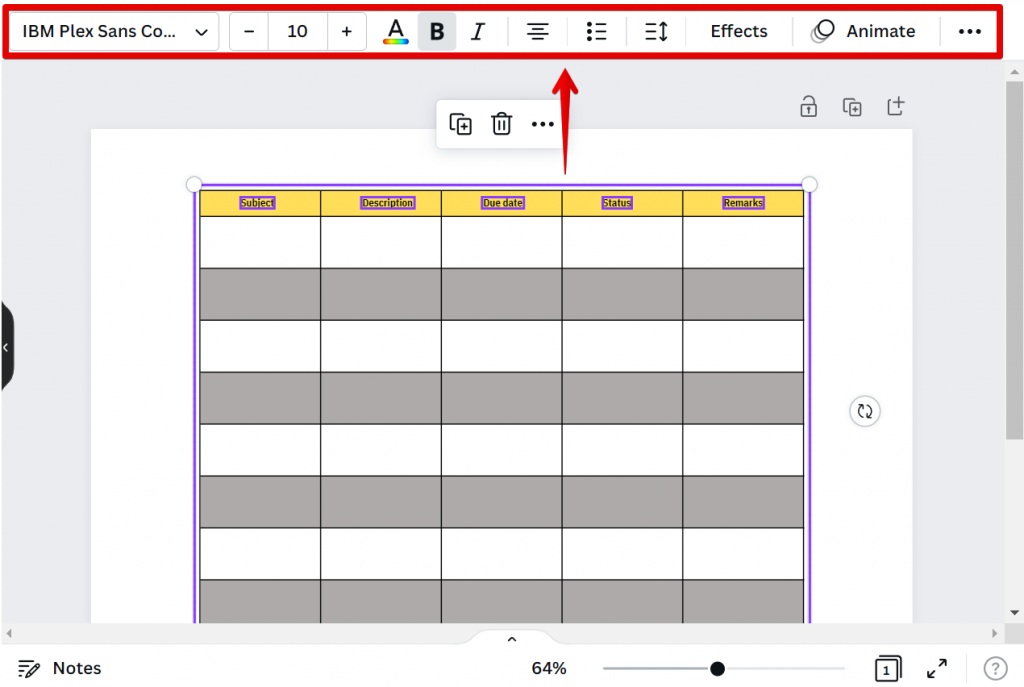Apply a bulleted list
1024x687 pixels.
point(596,31)
